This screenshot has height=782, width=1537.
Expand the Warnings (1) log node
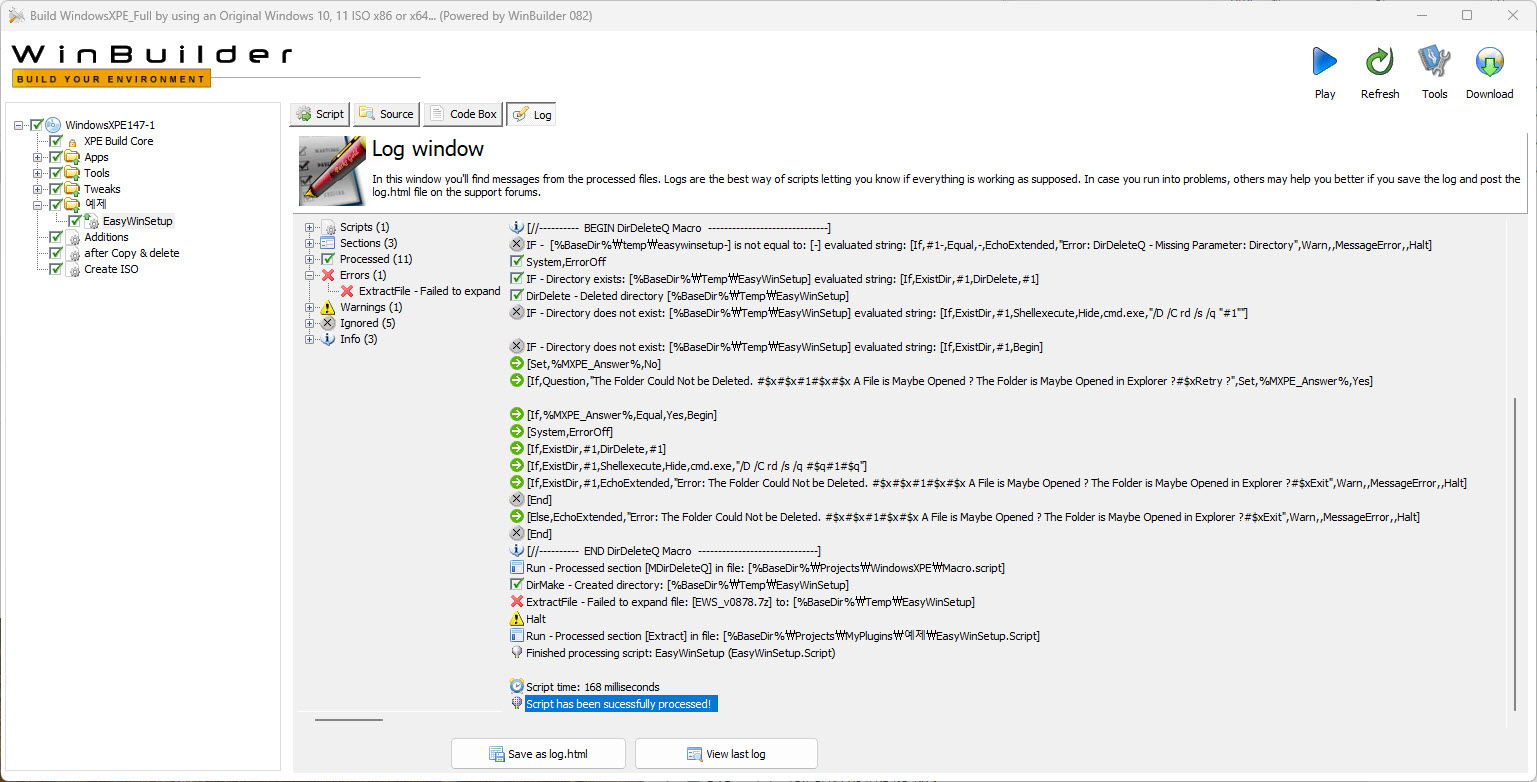click(310, 307)
